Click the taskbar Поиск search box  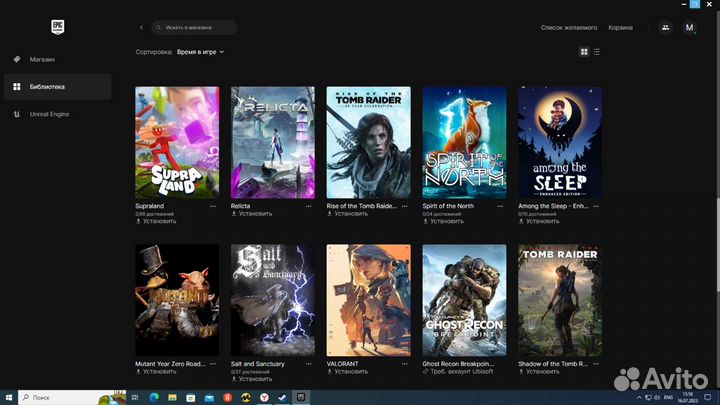pos(72,397)
